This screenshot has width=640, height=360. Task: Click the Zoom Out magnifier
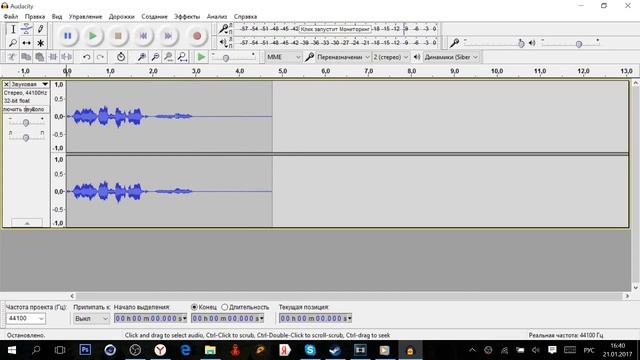155,57
